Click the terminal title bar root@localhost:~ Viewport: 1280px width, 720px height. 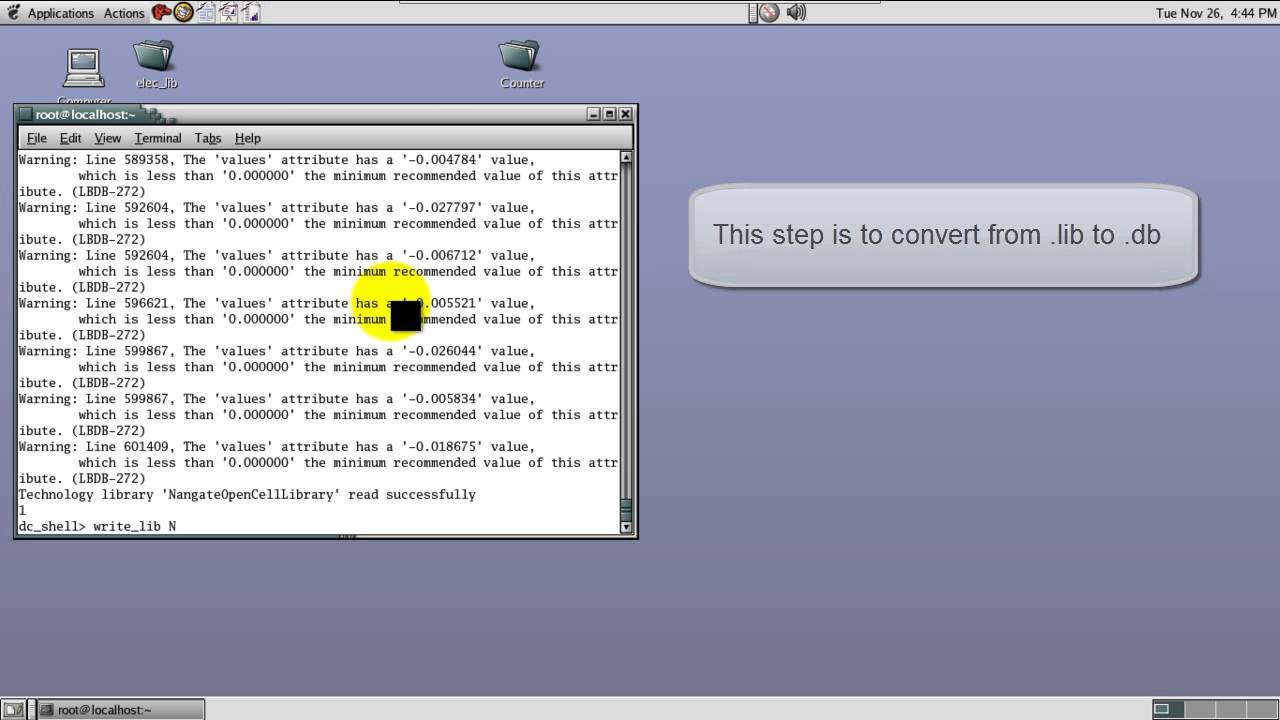[x=86, y=114]
